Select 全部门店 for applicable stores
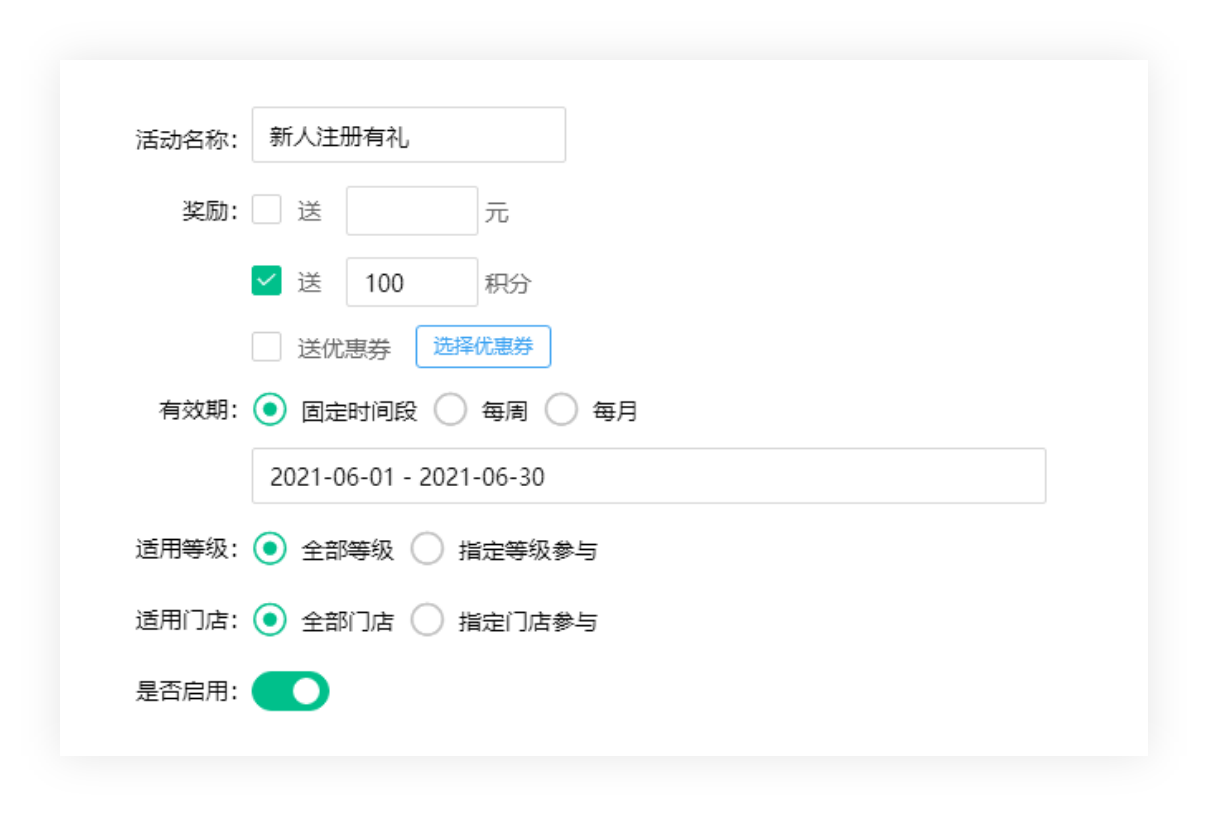1208x816 pixels. click(x=269, y=620)
